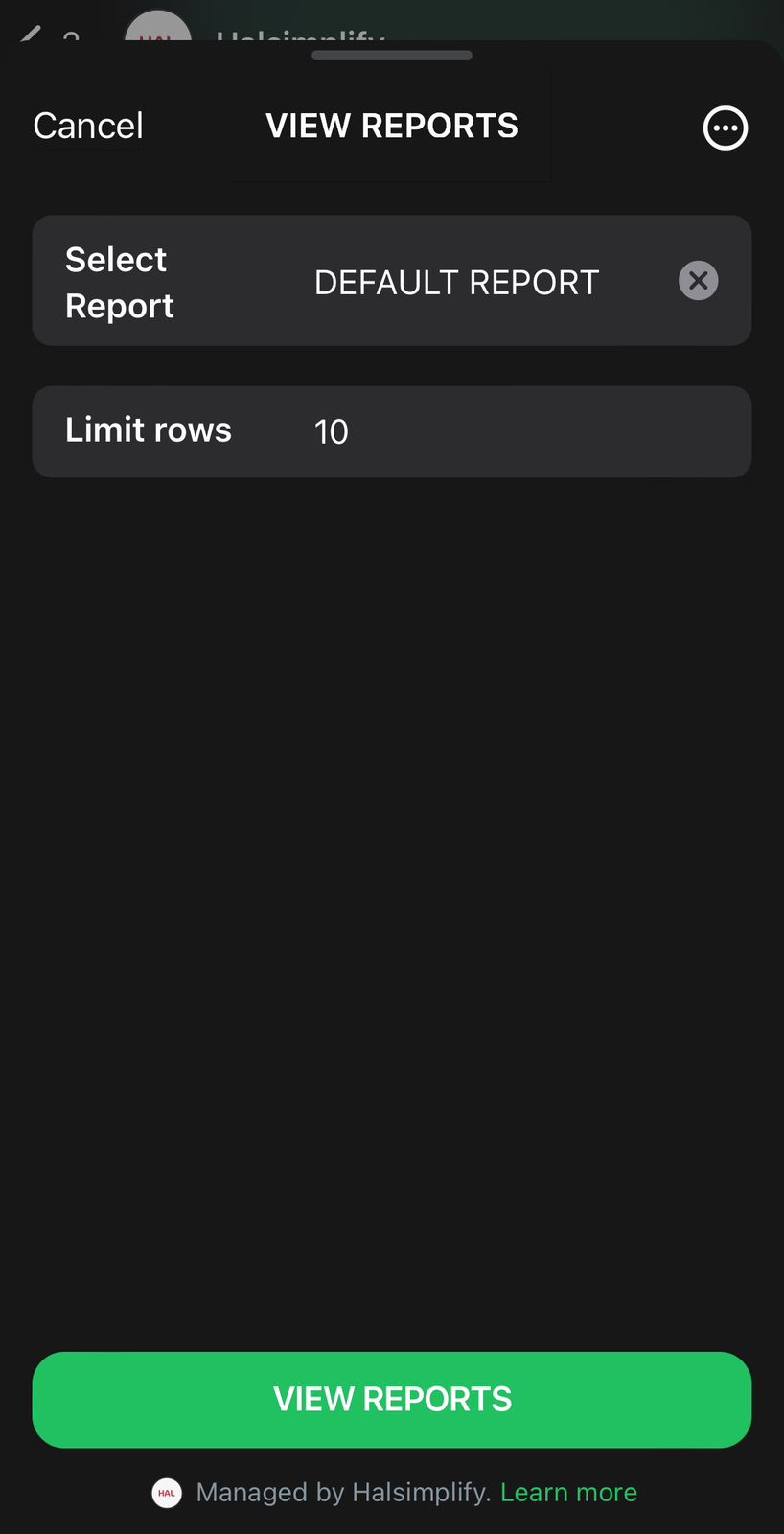
Task: Cancel the View Reports form
Action: coord(88,126)
